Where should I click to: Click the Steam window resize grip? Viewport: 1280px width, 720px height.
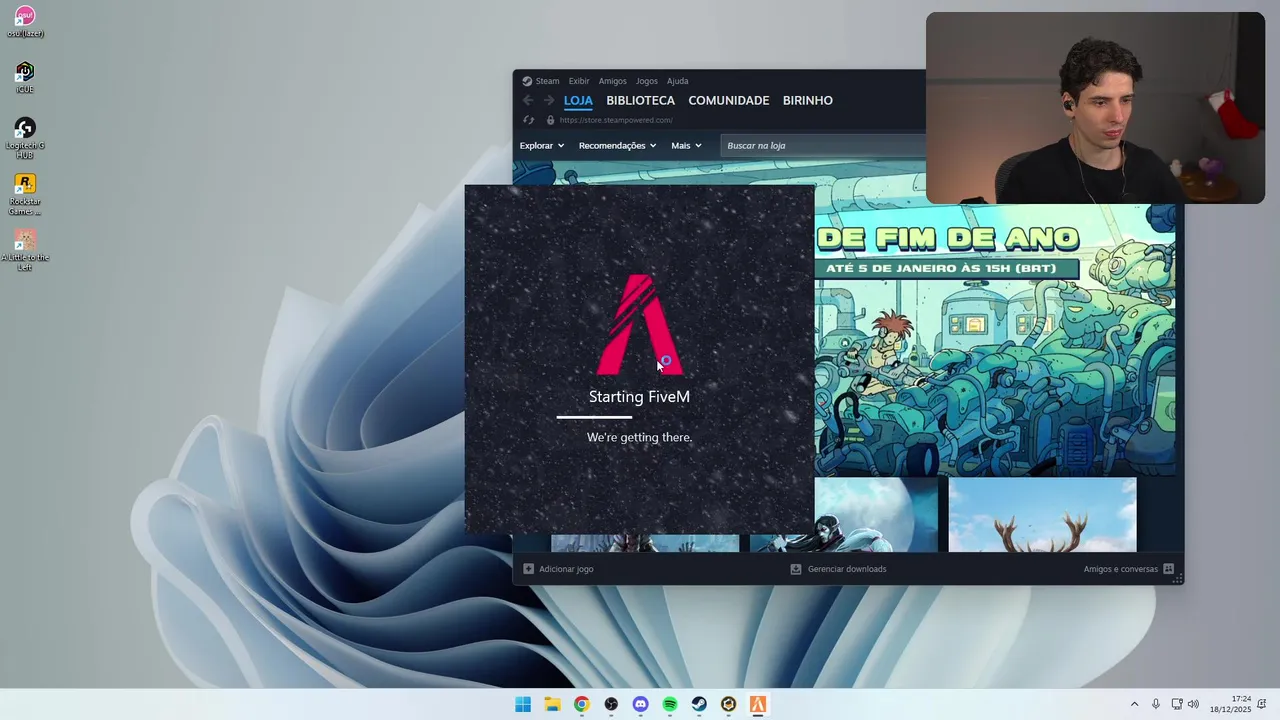[1178, 578]
